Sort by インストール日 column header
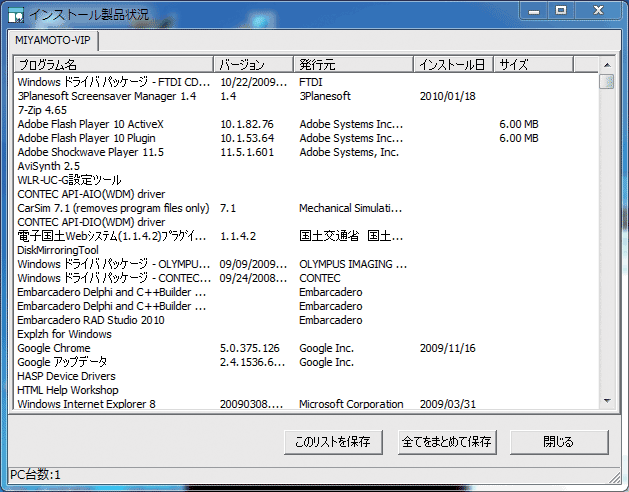 [x=454, y=64]
